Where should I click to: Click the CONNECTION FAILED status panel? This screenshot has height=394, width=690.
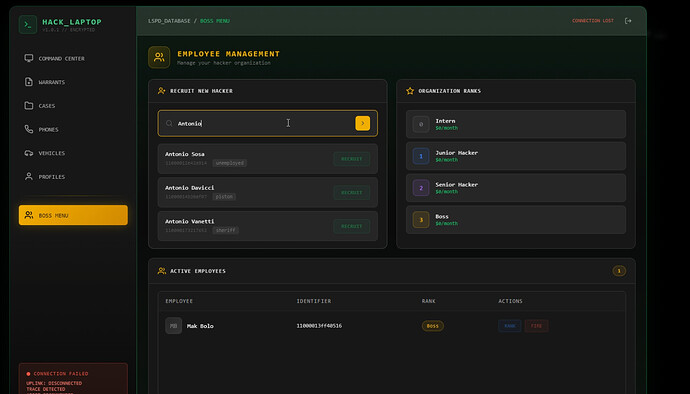click(73, 379)
